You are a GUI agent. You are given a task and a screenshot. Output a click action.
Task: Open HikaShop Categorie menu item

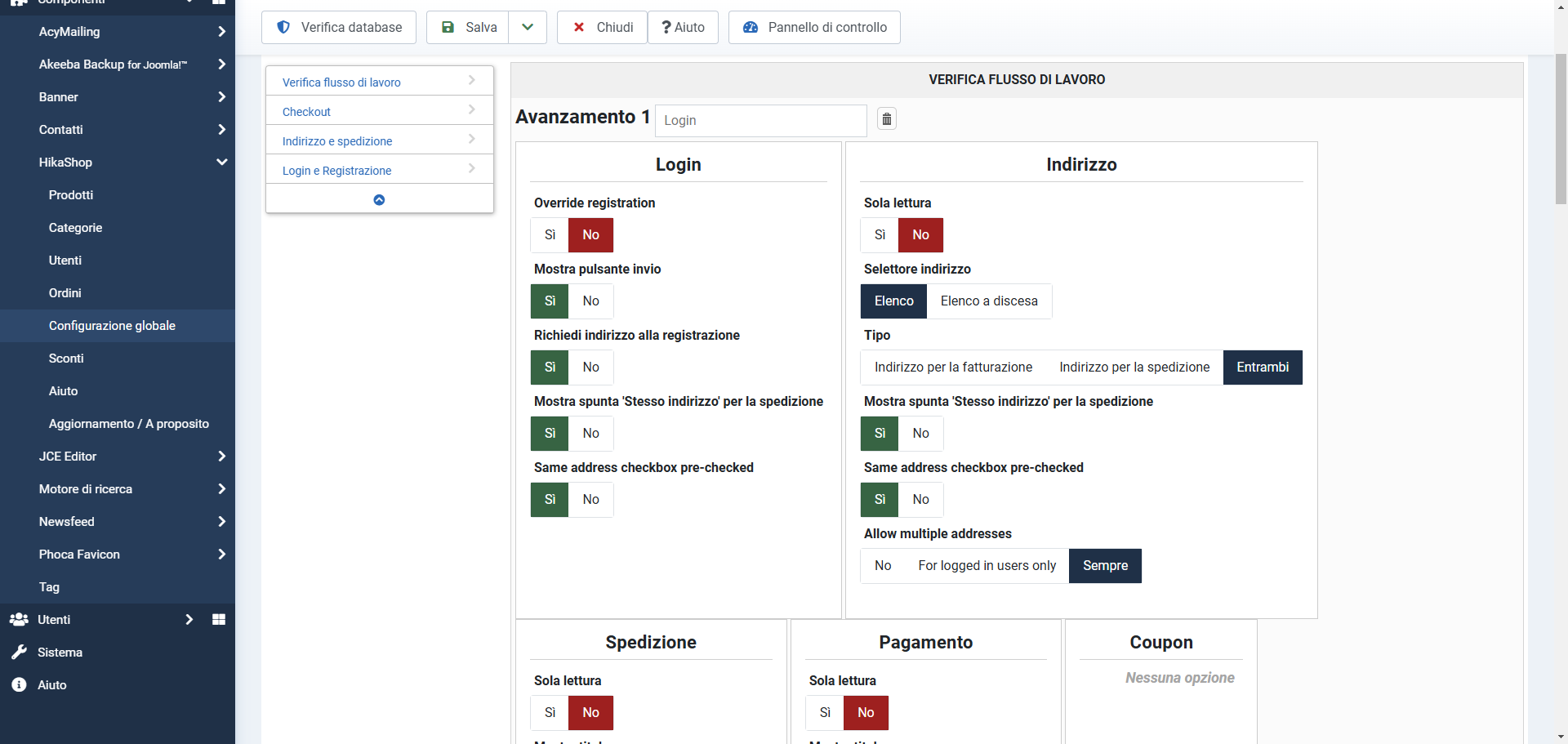[118, 228]
